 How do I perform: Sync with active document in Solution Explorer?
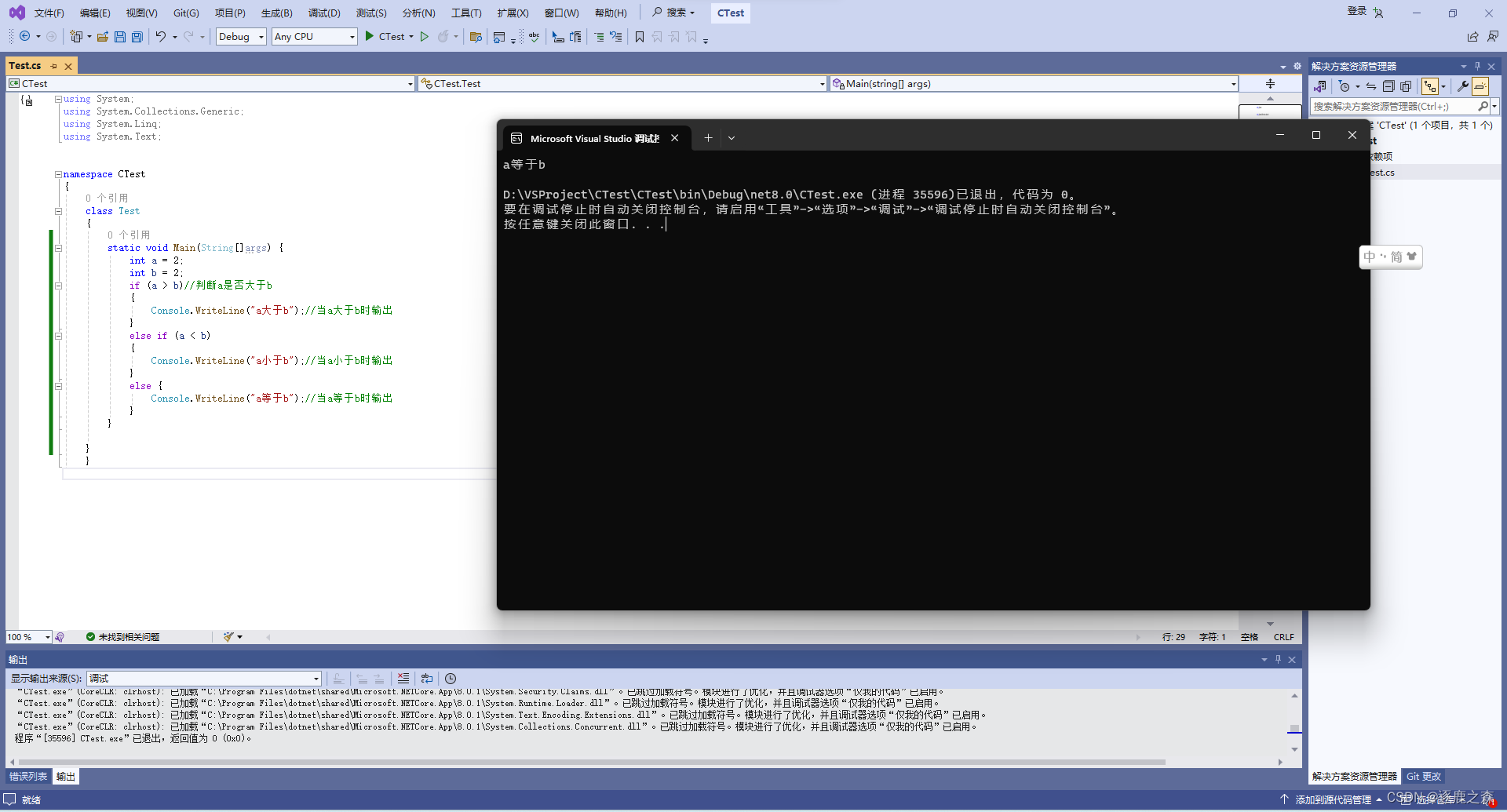[1371, 86]
